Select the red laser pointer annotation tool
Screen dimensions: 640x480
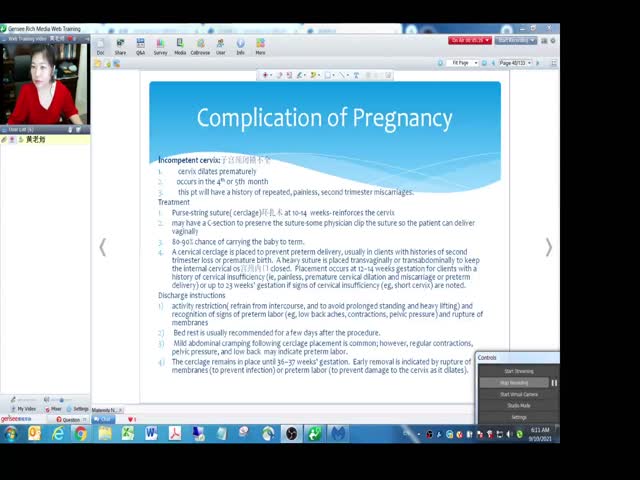[x=265, y=75]
